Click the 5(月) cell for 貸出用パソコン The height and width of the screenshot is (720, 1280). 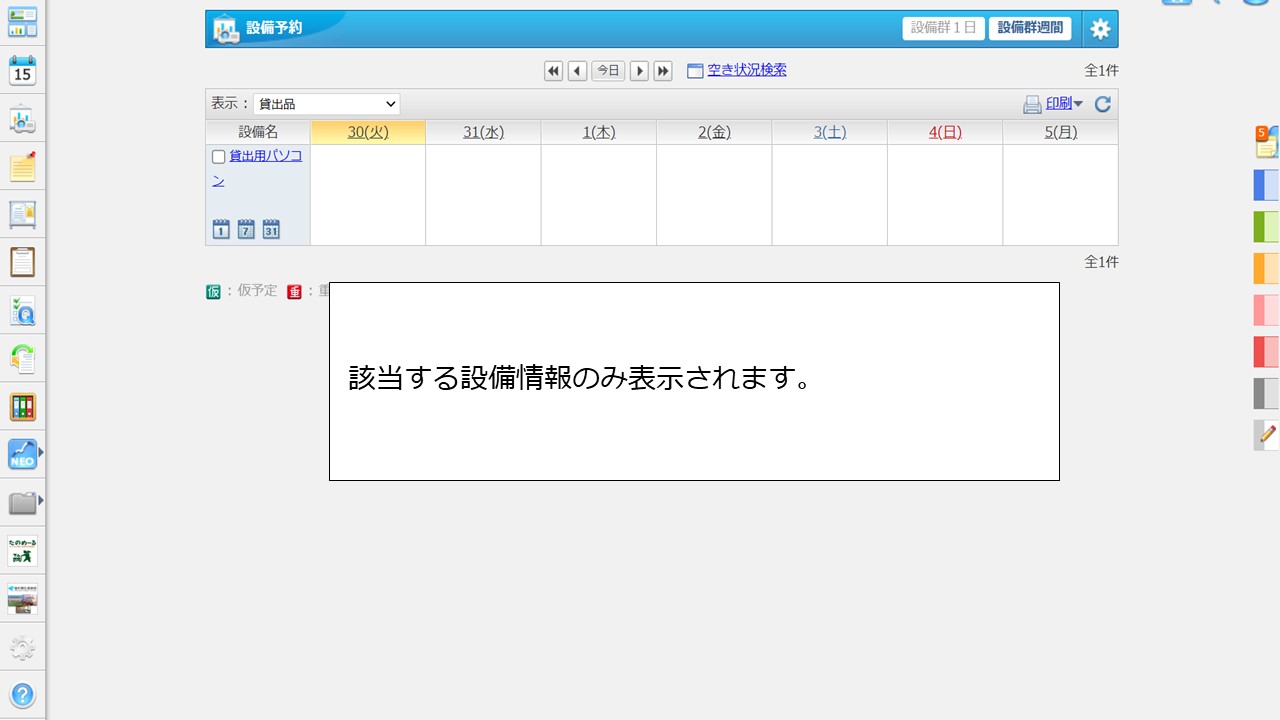[x=1061, y=195]
